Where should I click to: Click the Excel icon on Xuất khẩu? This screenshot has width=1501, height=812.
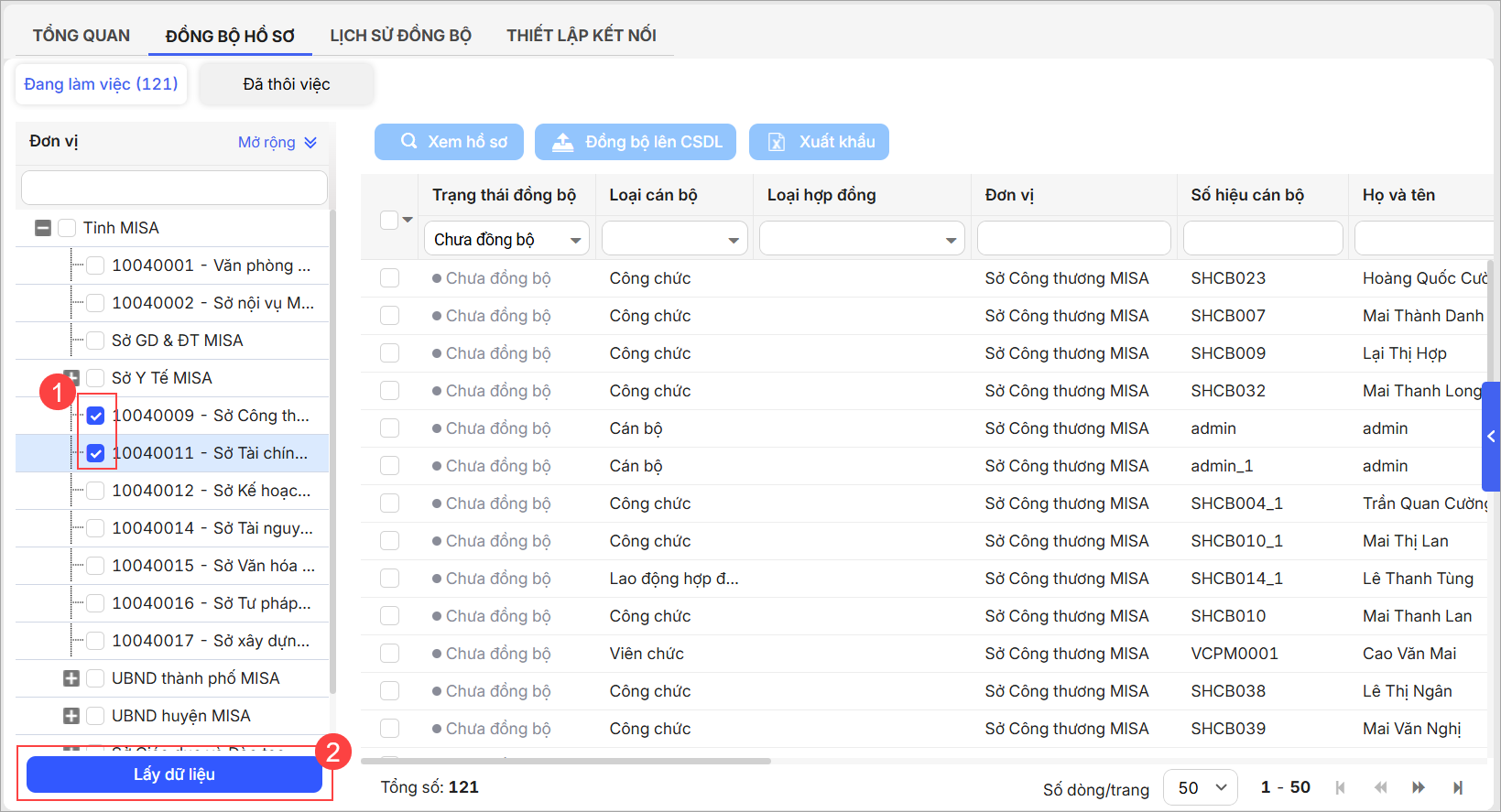pyautogui.click(x=777, y=142)
